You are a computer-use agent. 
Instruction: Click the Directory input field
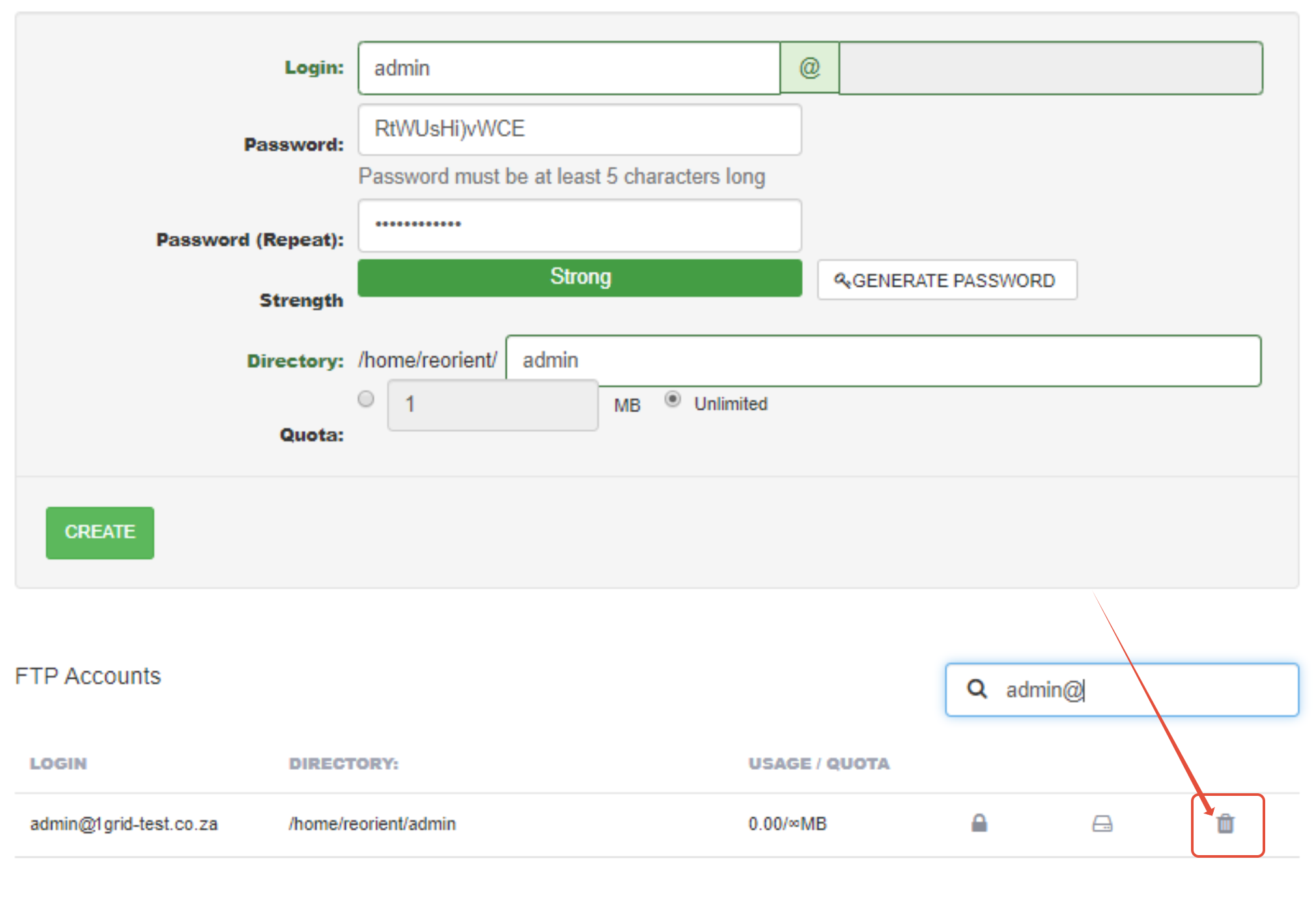pos(882,360)
